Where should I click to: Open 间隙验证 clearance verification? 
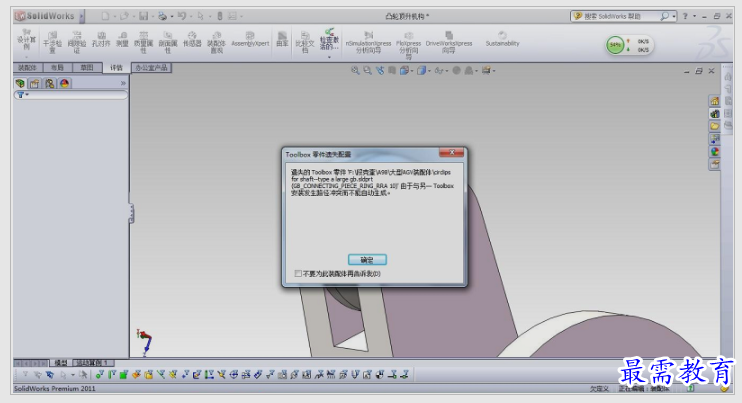click(77, 42)
